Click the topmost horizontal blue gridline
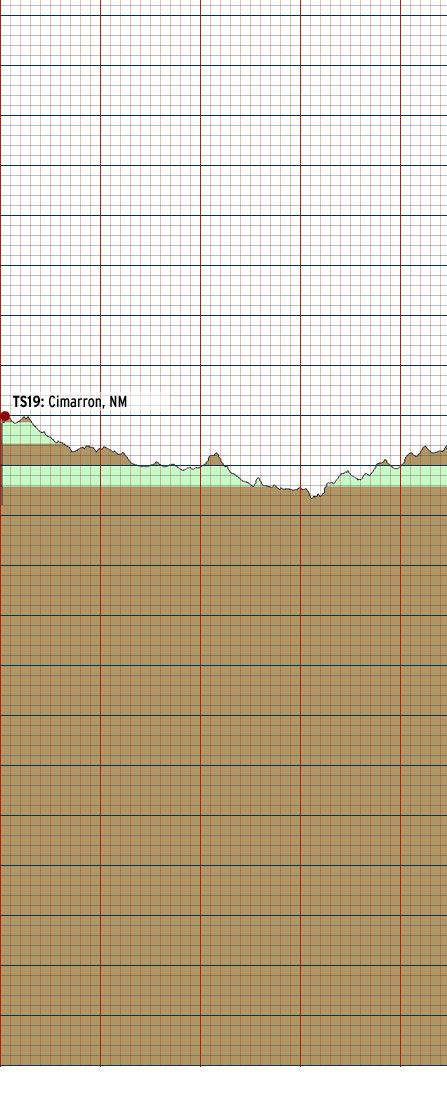The width and height of the screenshot is (447, 1098). tap(224, 15)
